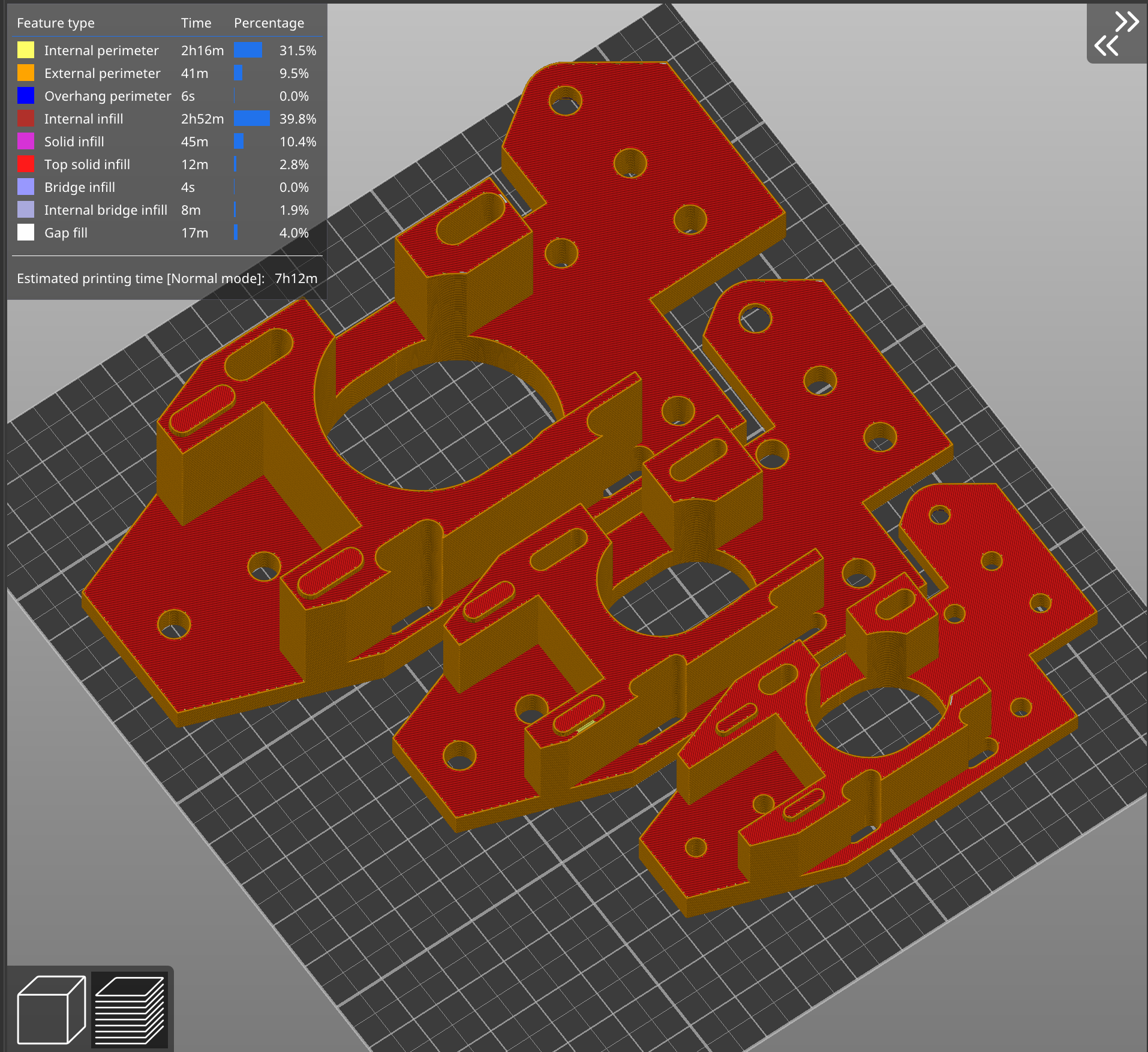Click the Top solid infill label

[x=88, y=164]
